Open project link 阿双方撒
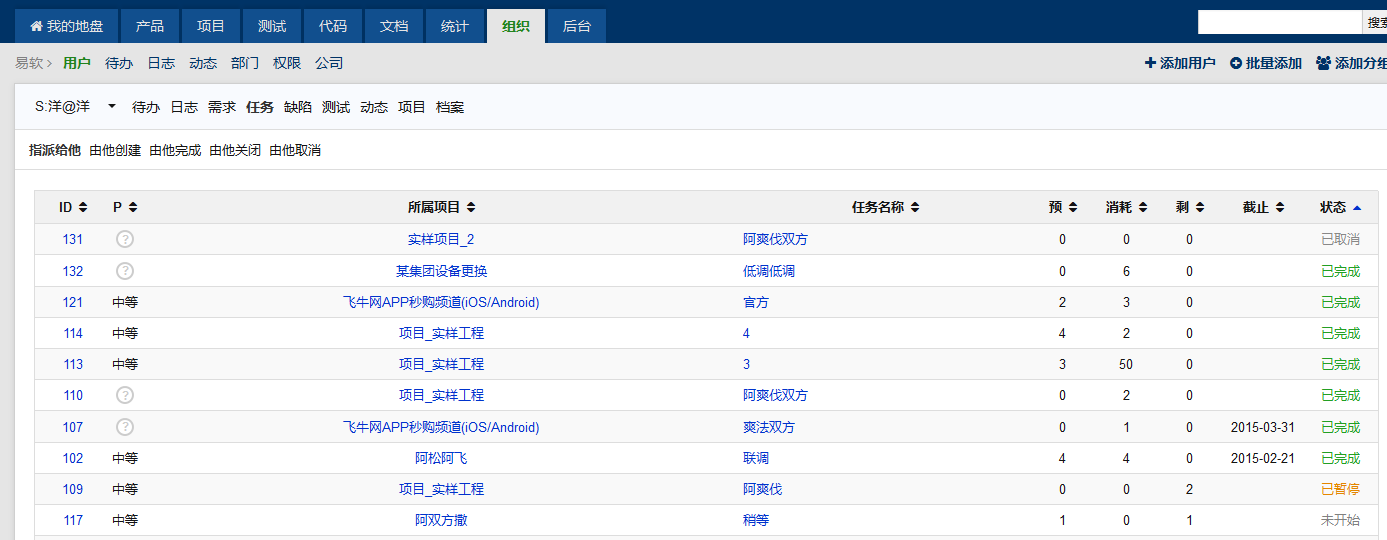The height and width of the screenshot is (540, 1387). pos(441,520)
